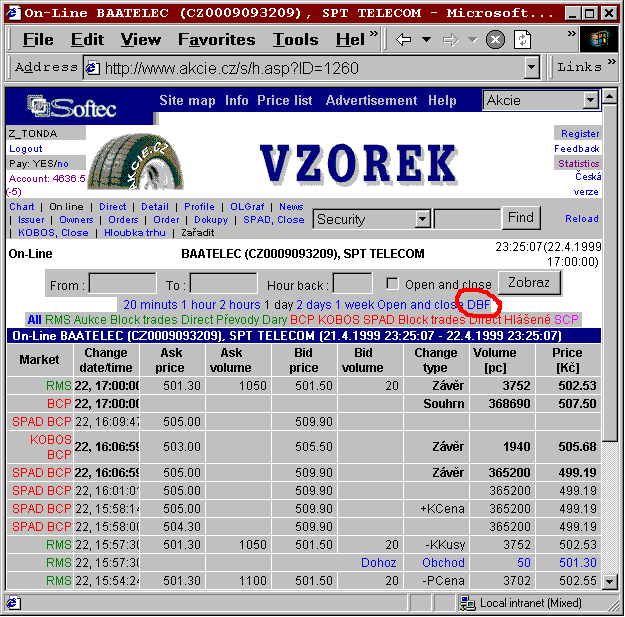Open the Info link in header

tap(236, 100)
